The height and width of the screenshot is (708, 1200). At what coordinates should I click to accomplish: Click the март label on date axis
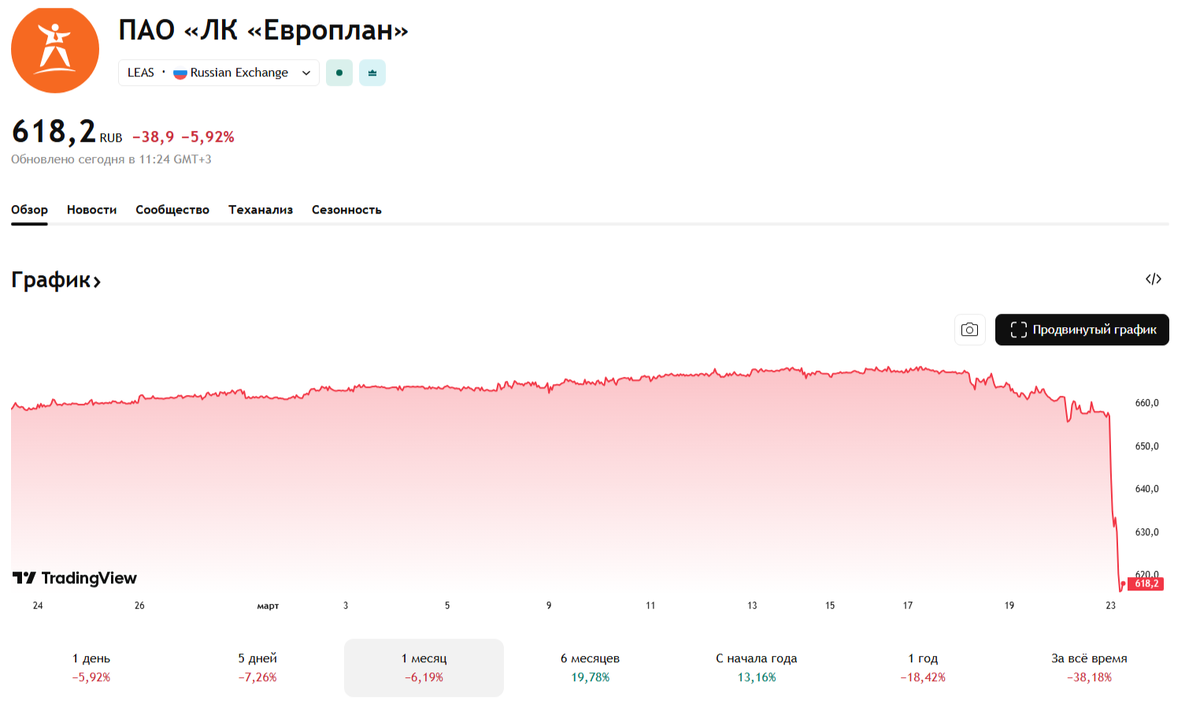coord(268,606)
